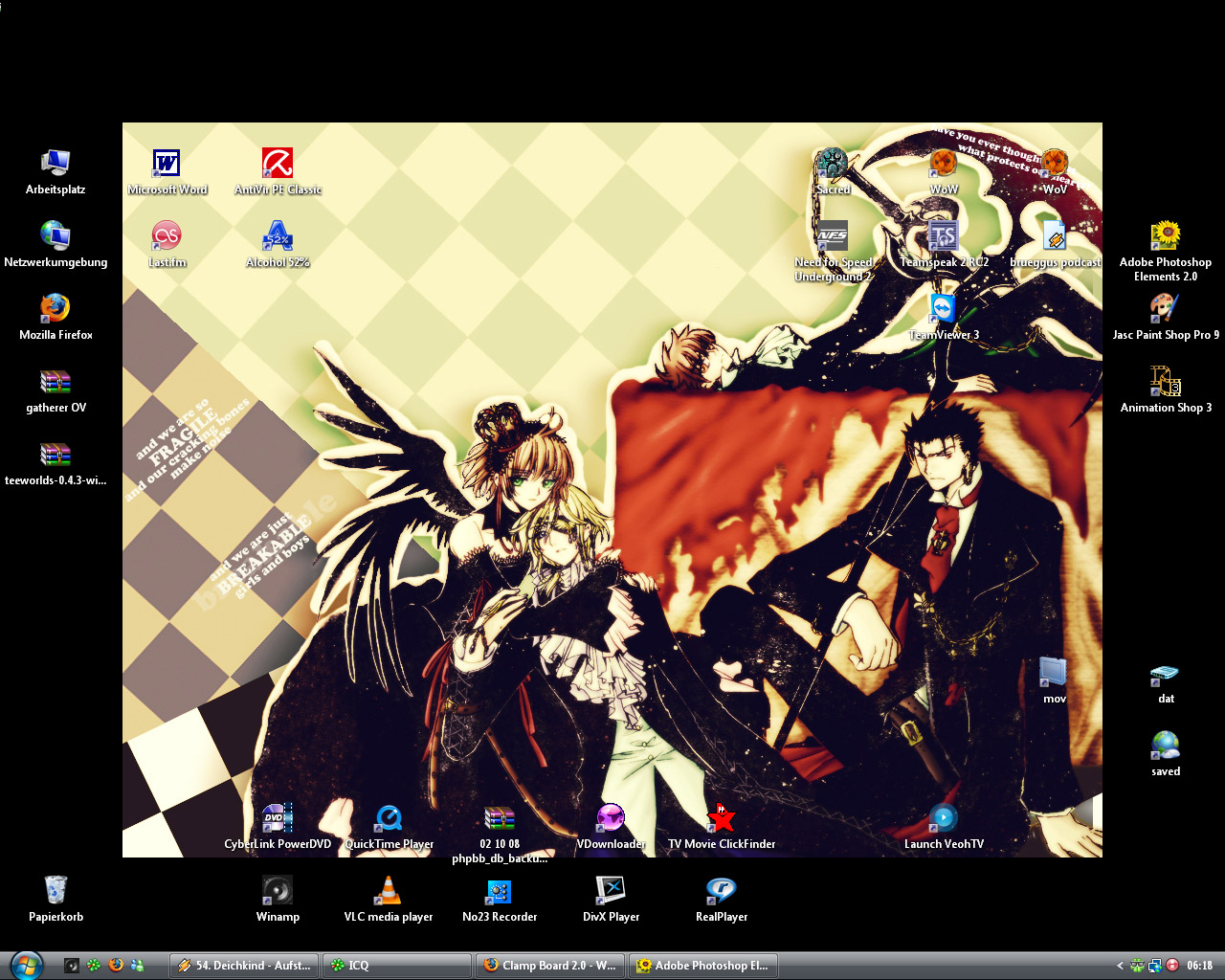Image resolution: width=1225 pixels, height=980 pixels.
Task: Open the Teamspeak 2 RC2 shortcut
Action: (943, 236)
